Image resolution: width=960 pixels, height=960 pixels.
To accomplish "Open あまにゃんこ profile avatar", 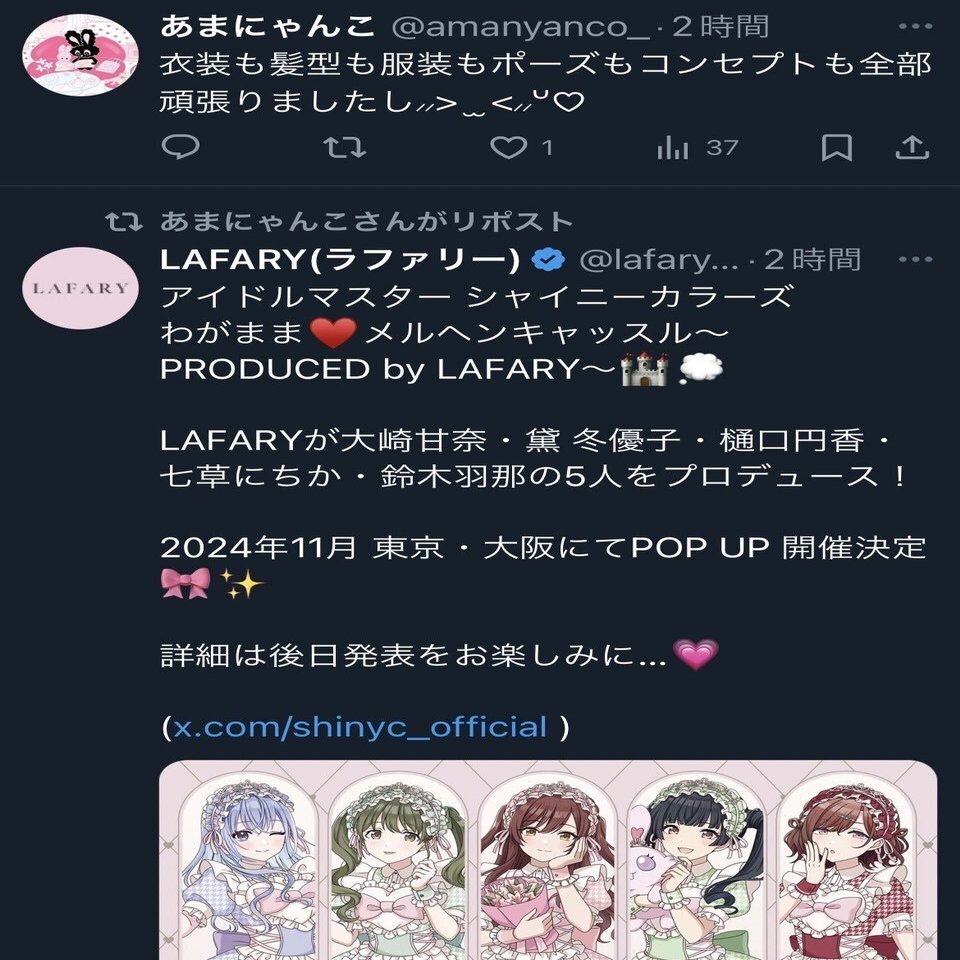I will pos(80,54).
